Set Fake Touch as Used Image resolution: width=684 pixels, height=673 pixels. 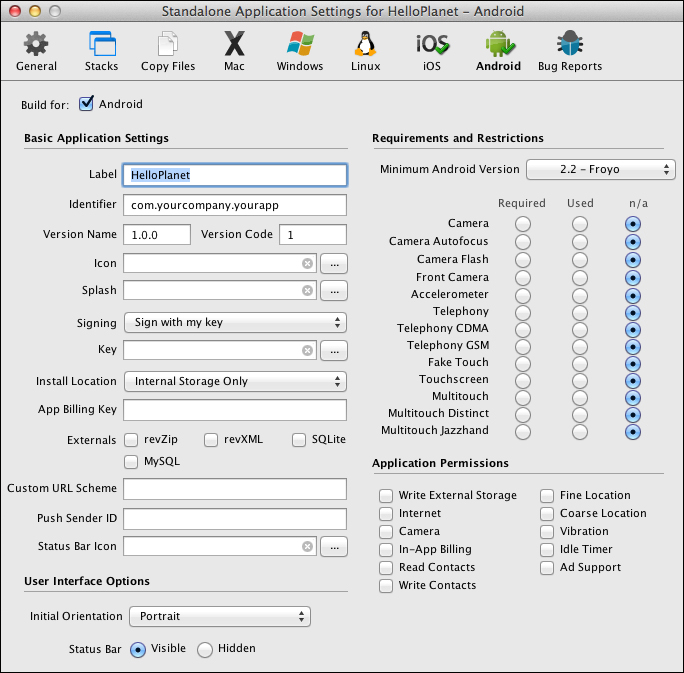click(580, 364)
